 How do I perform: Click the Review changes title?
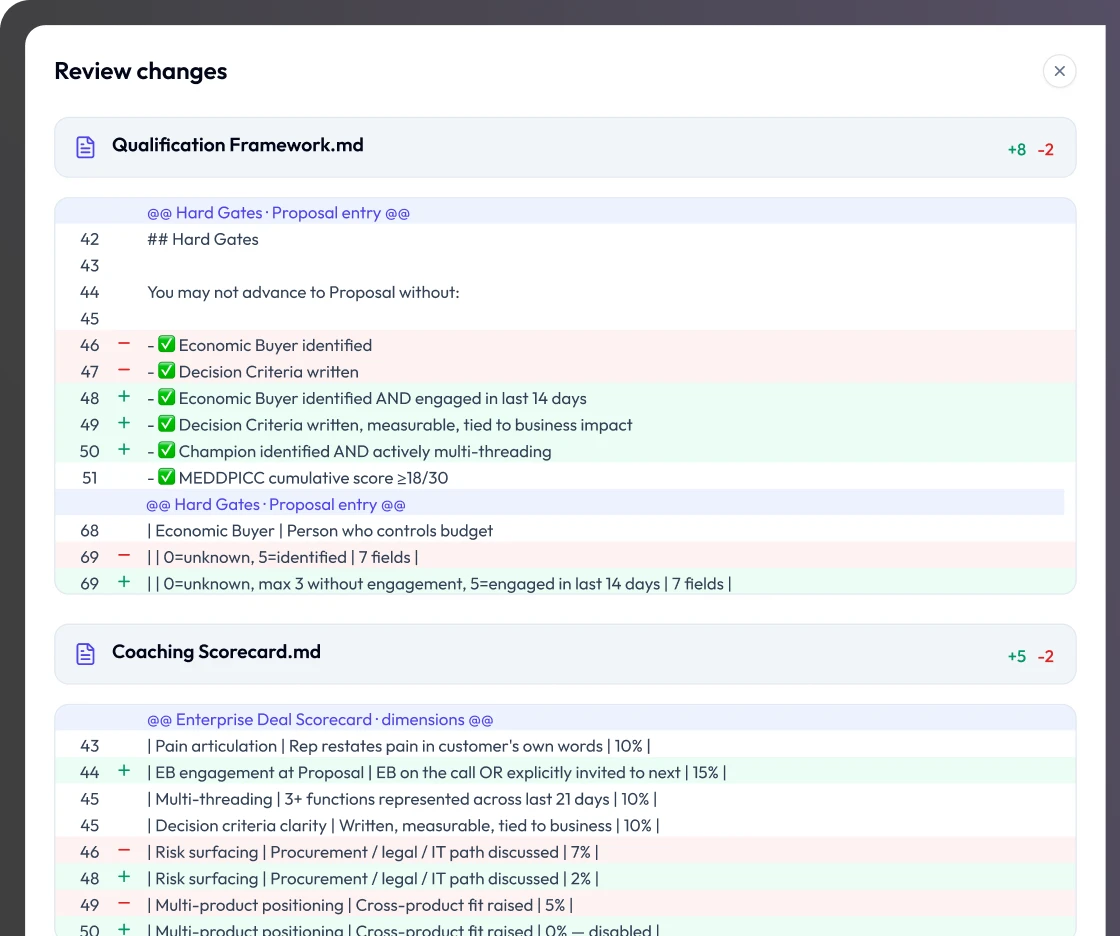point(141,71)
